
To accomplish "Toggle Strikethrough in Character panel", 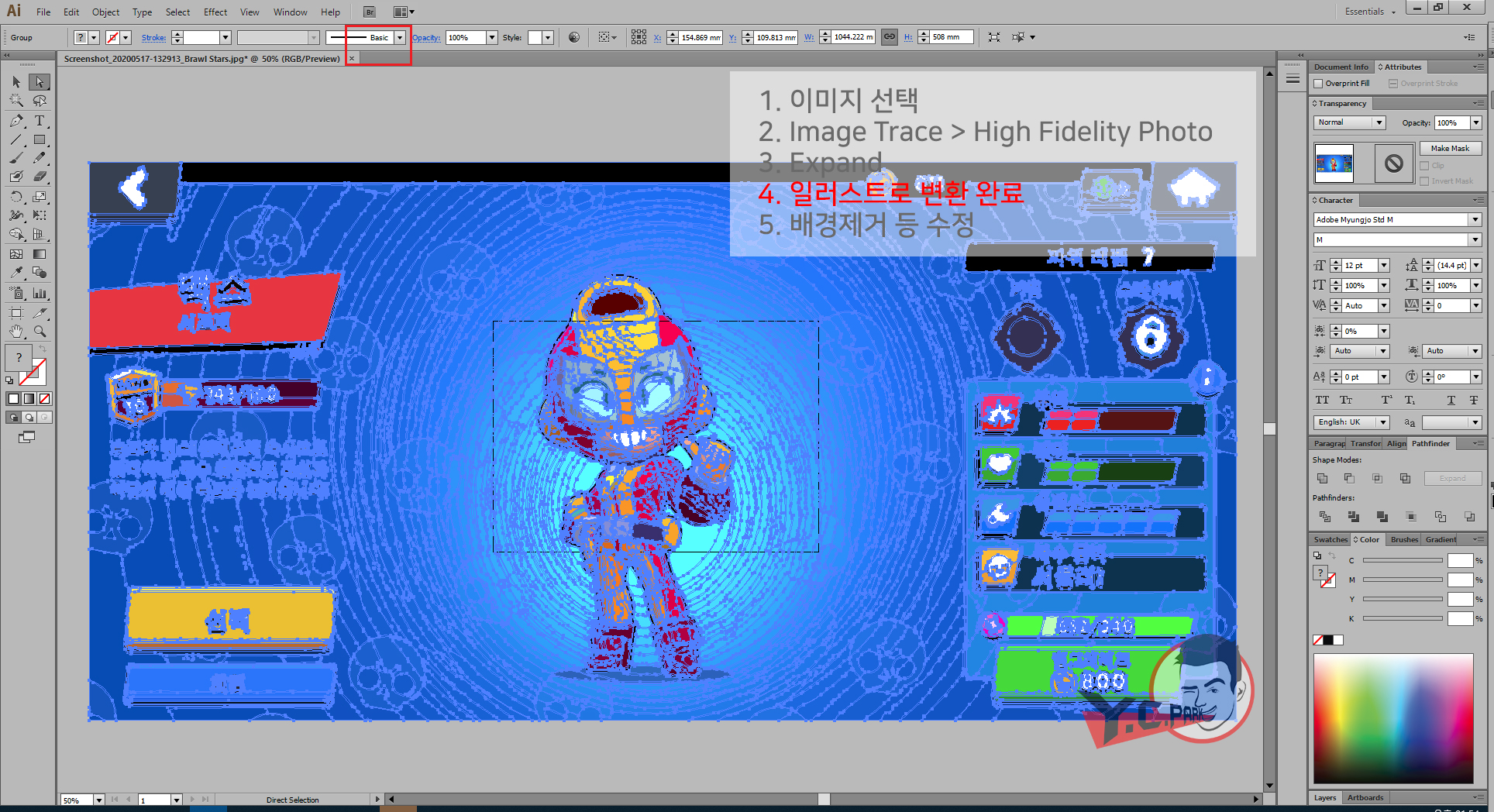I will pos(1474,401).
